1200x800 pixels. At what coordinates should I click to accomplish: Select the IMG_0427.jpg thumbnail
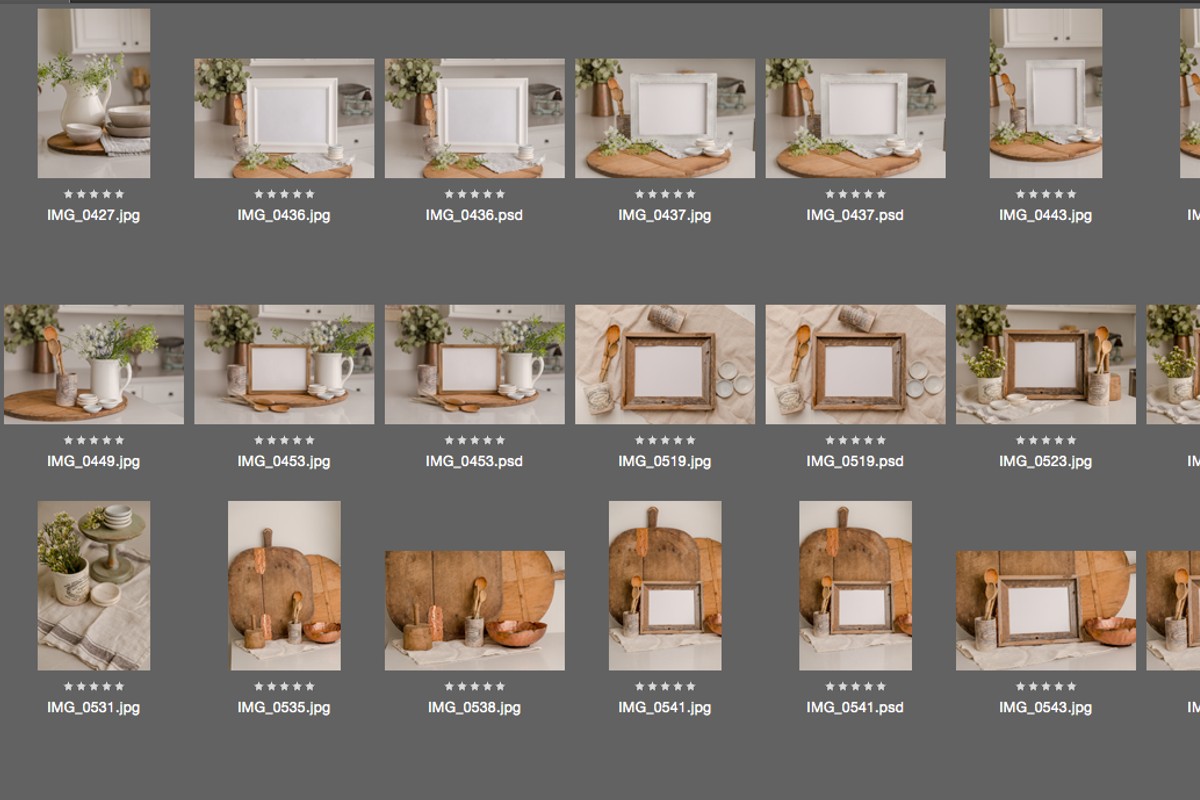(x=94, y=93)
